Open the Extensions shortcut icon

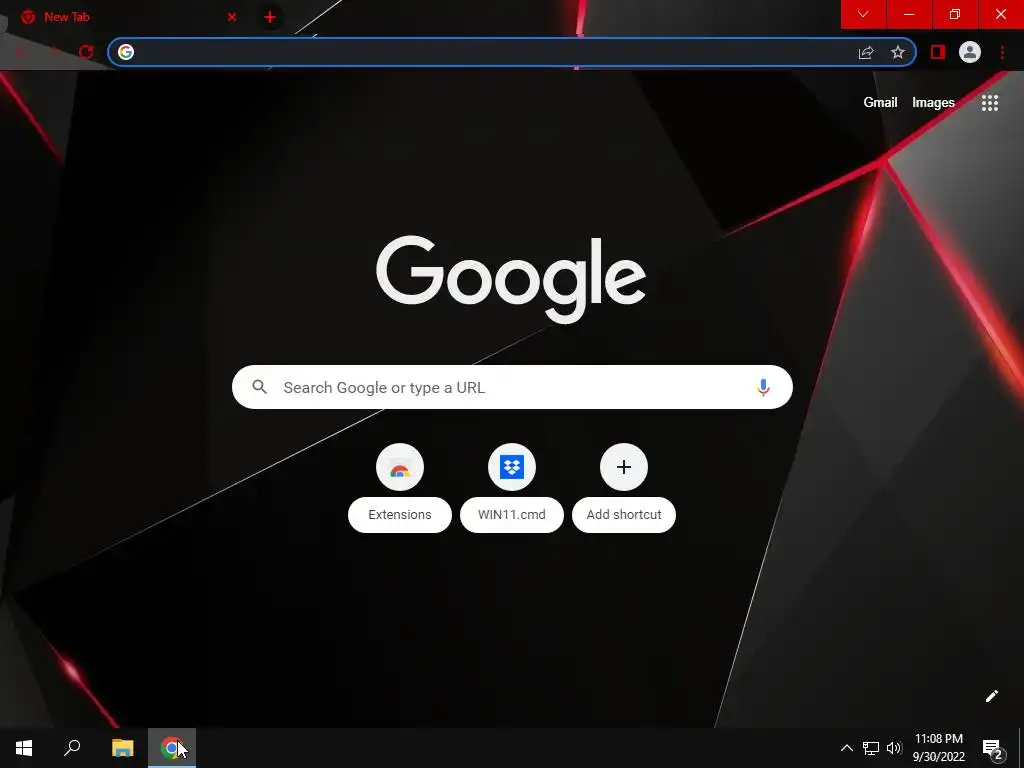click(400, 467)
